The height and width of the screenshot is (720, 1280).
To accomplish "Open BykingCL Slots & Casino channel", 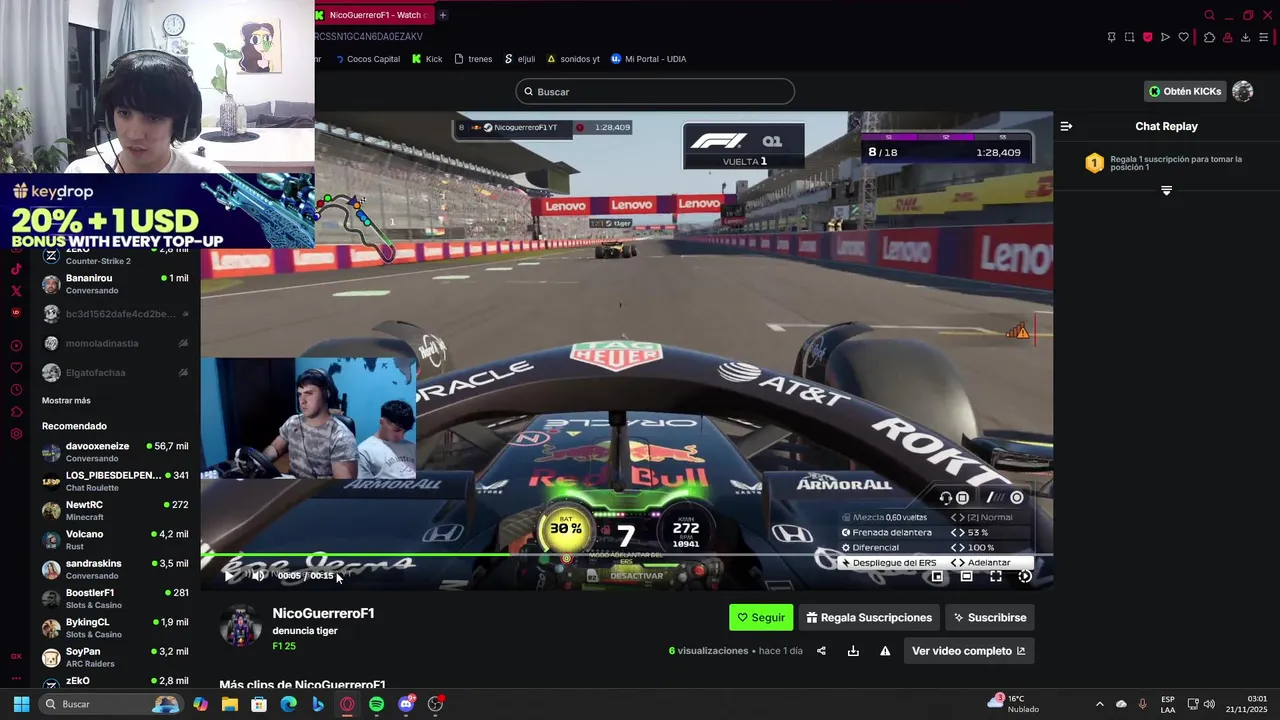I will tap(115, 628).
